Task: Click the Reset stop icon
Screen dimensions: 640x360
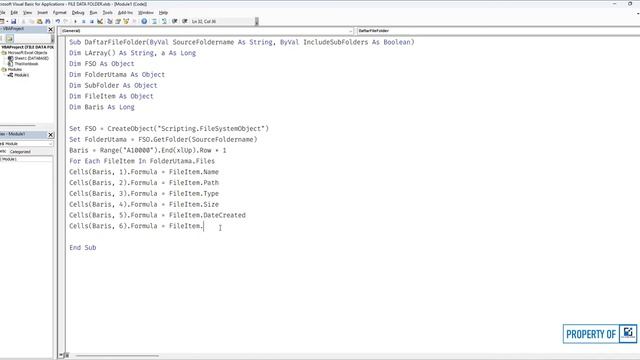Action: click(x=91, y=21)
